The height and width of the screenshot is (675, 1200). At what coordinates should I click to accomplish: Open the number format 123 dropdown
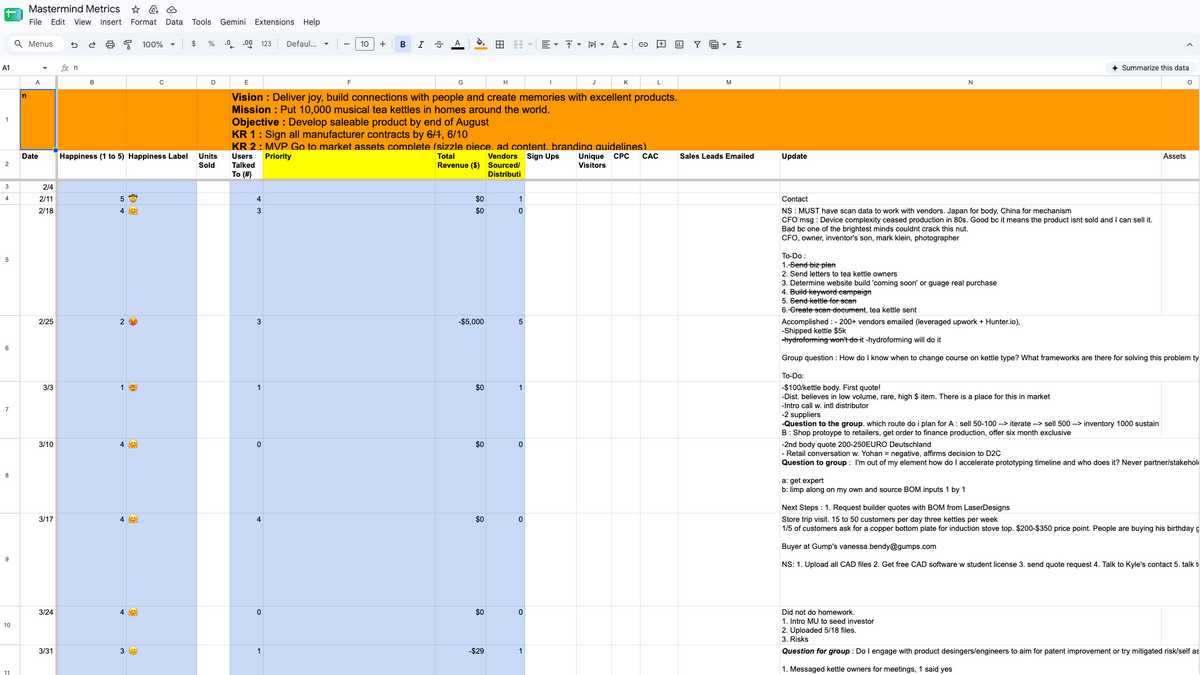pos(266,44)
